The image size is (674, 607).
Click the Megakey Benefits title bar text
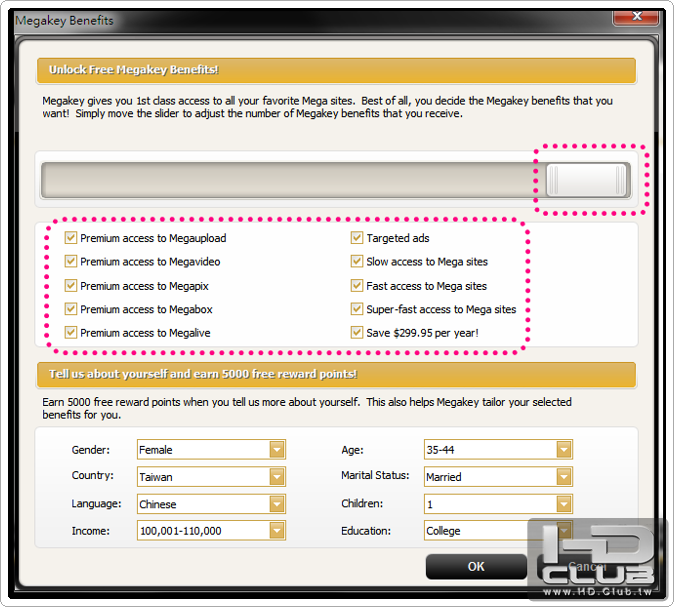coord(64,21)
